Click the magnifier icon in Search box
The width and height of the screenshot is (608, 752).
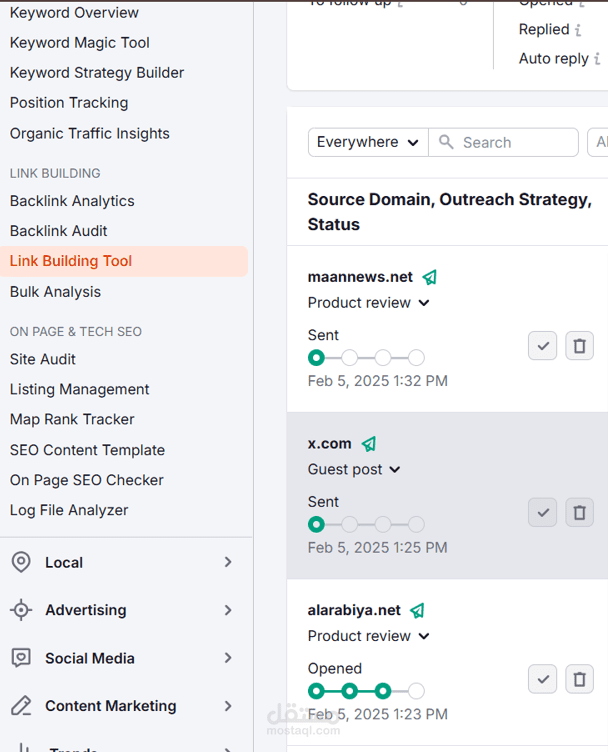(446, 142)
